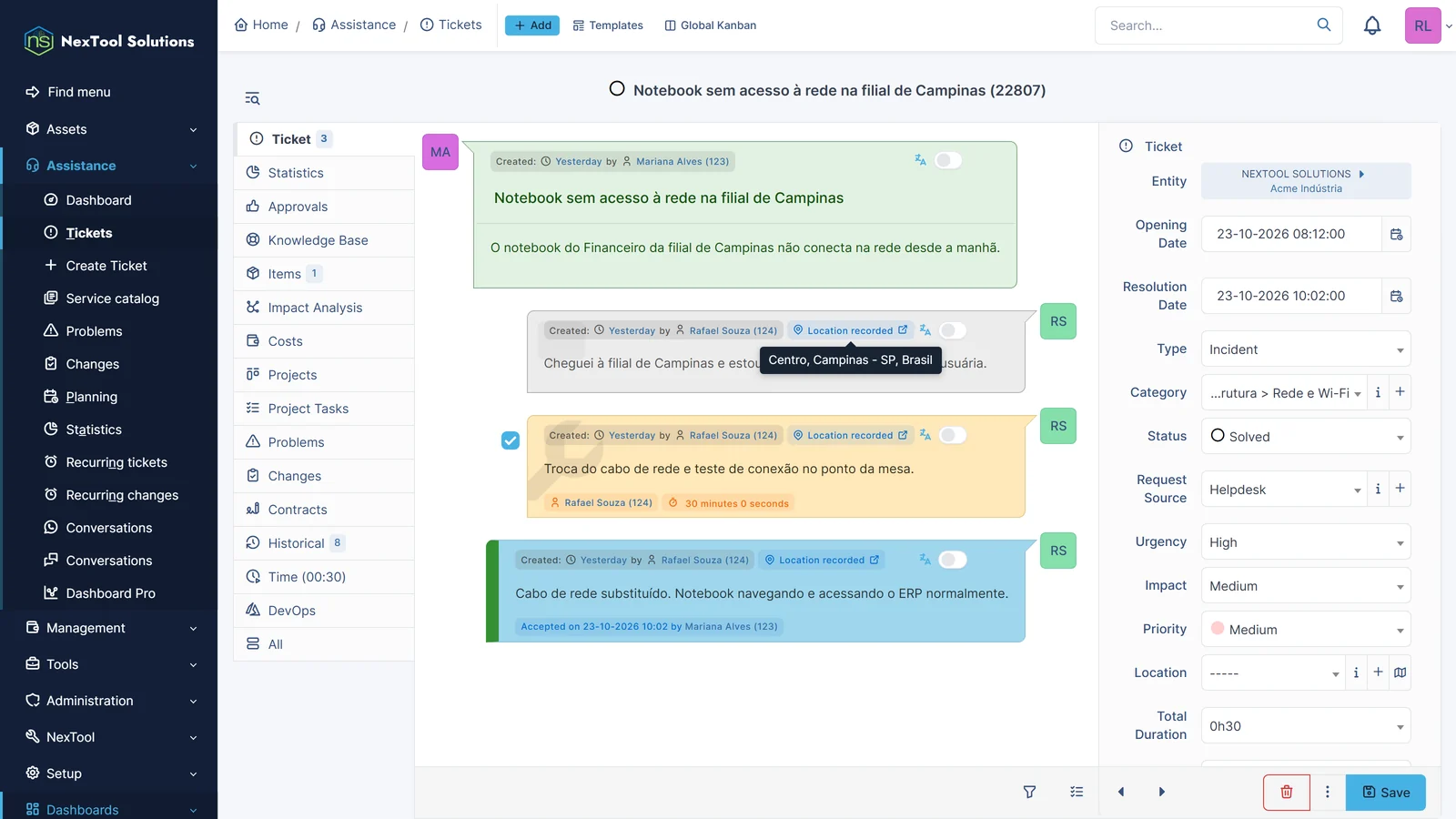Open Priority dropdown with pink Medium swatch

coord(1306,630)
